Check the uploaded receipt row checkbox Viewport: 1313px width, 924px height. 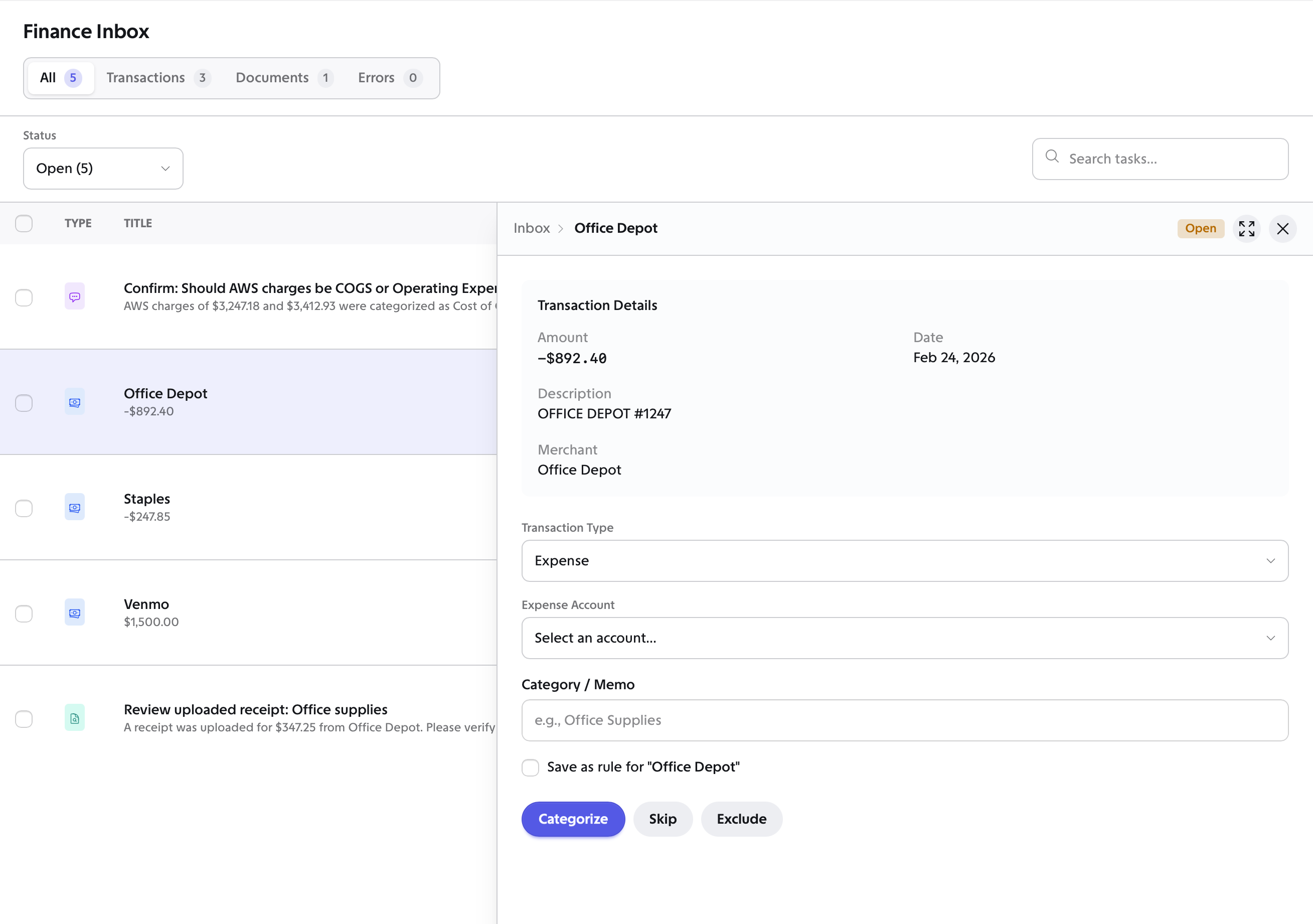coord(24,719)
